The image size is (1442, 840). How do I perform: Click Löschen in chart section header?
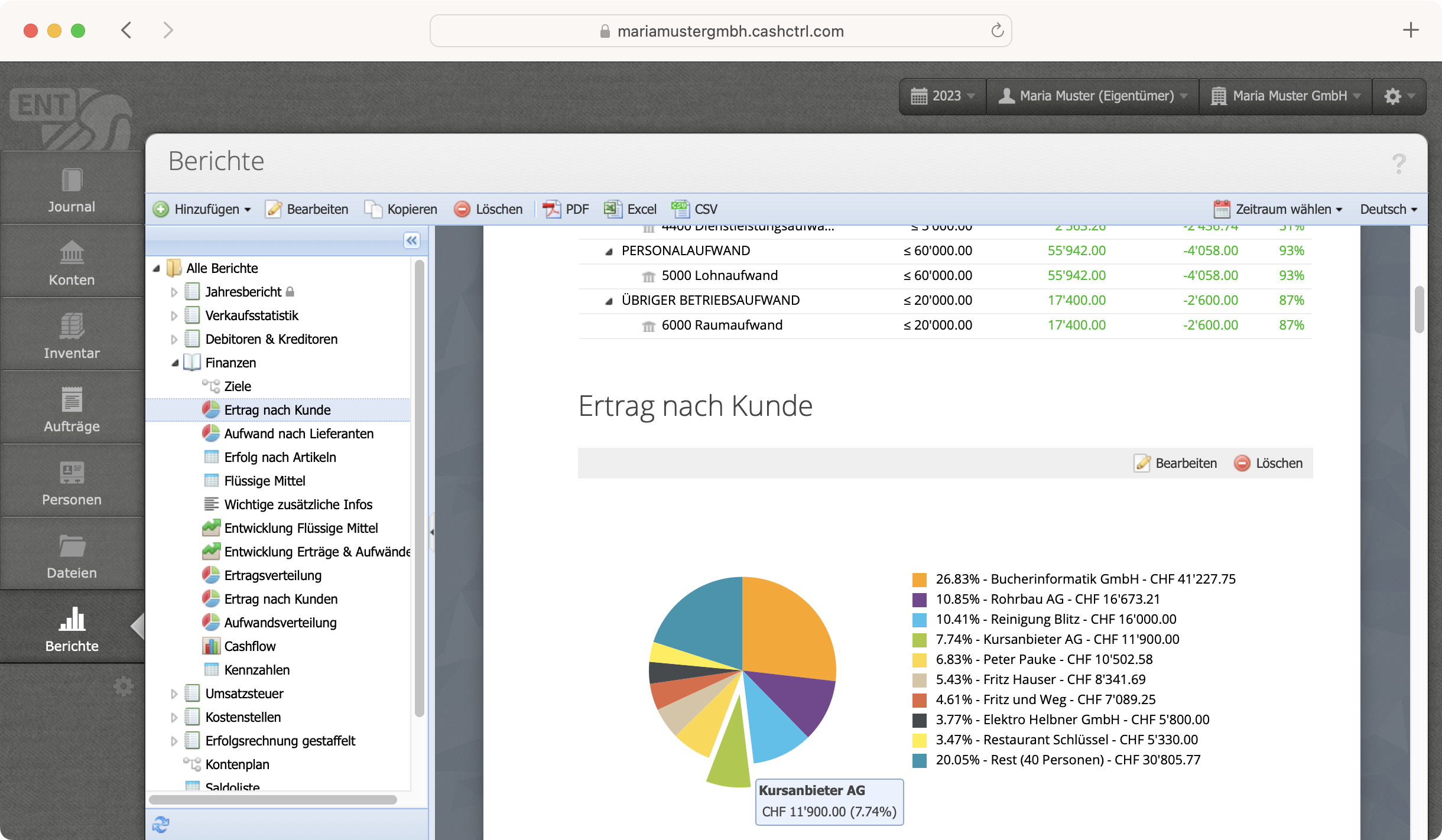tap(1268, 463)
